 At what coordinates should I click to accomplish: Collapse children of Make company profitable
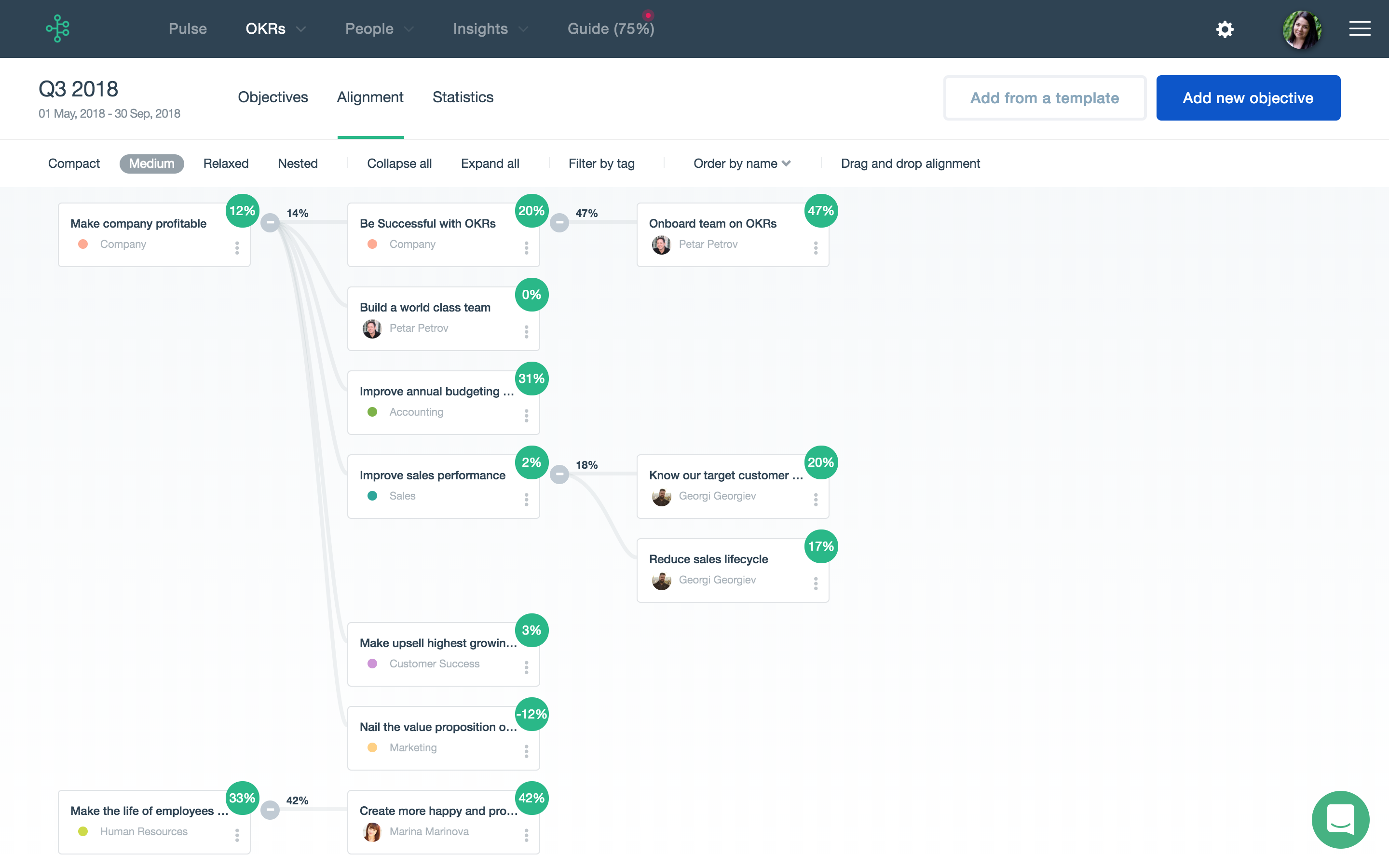271,222
